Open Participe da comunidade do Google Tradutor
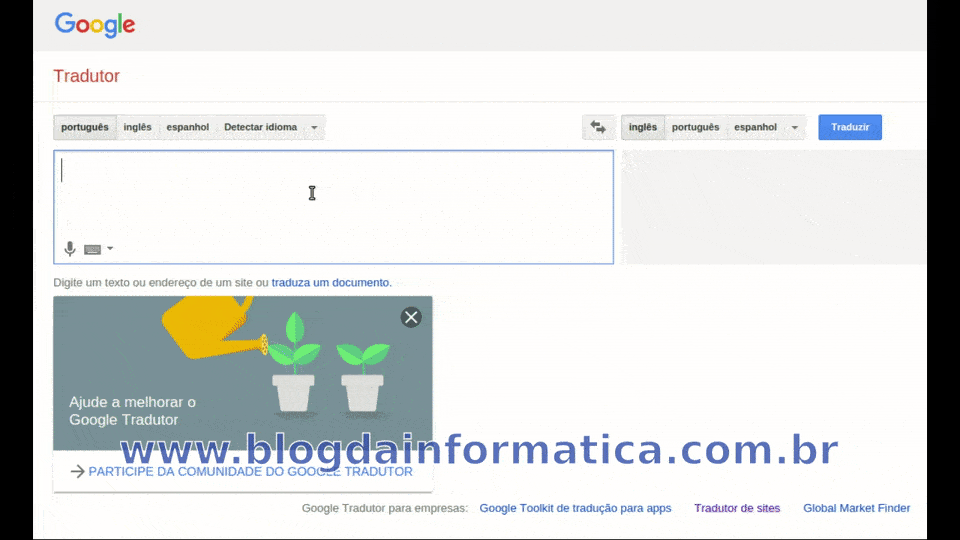Screen dimensions: 960x540 coord(250,471)
